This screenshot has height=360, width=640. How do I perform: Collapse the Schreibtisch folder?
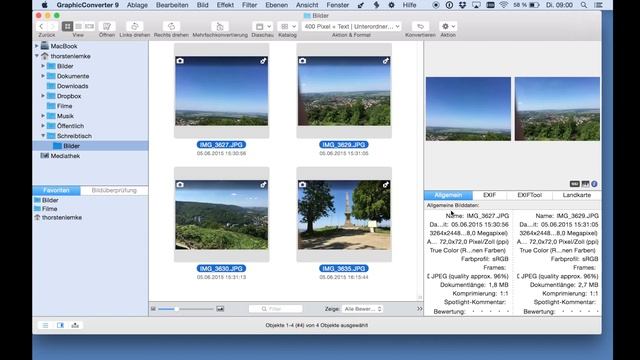43,136
